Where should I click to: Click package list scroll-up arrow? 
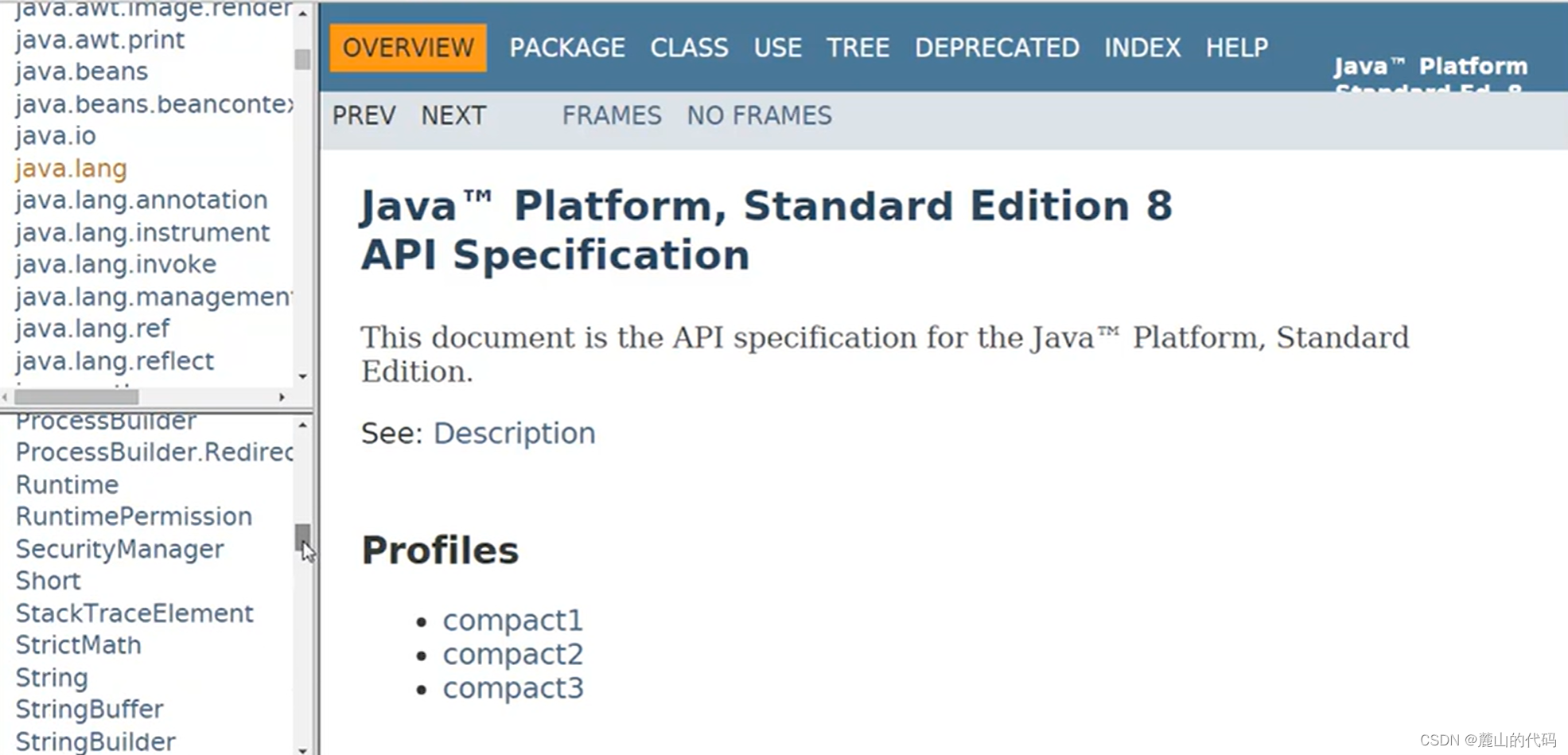pos(302,14)
